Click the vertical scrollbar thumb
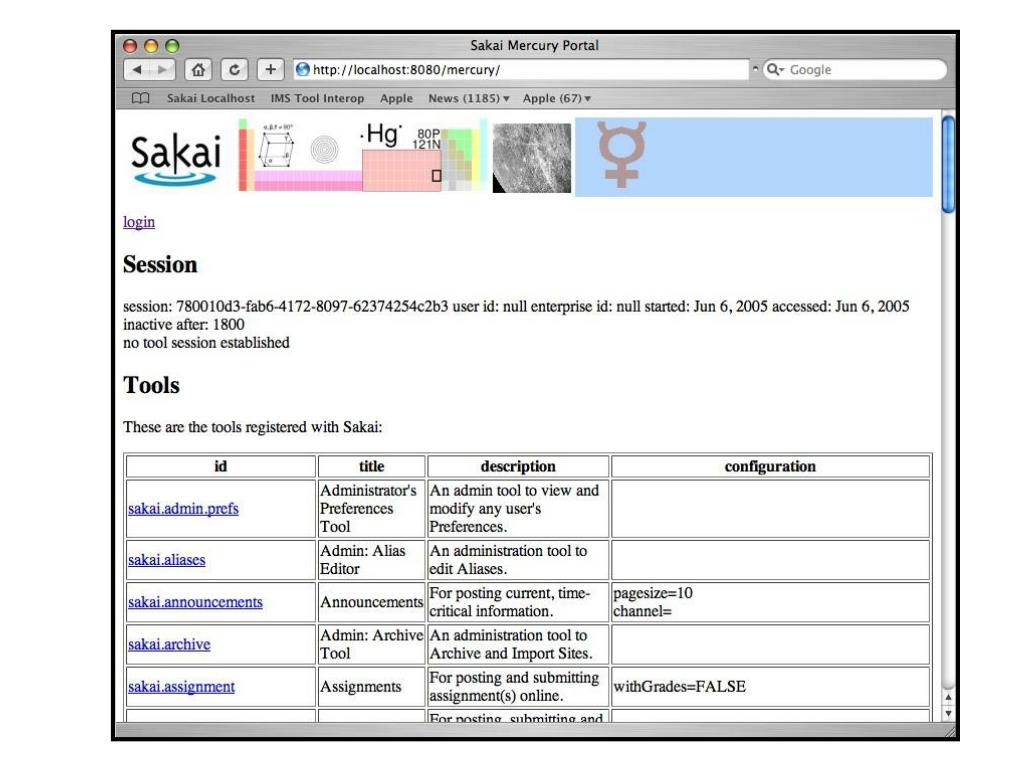Viewport: 1024px width, 768px height. pos(948,164)
